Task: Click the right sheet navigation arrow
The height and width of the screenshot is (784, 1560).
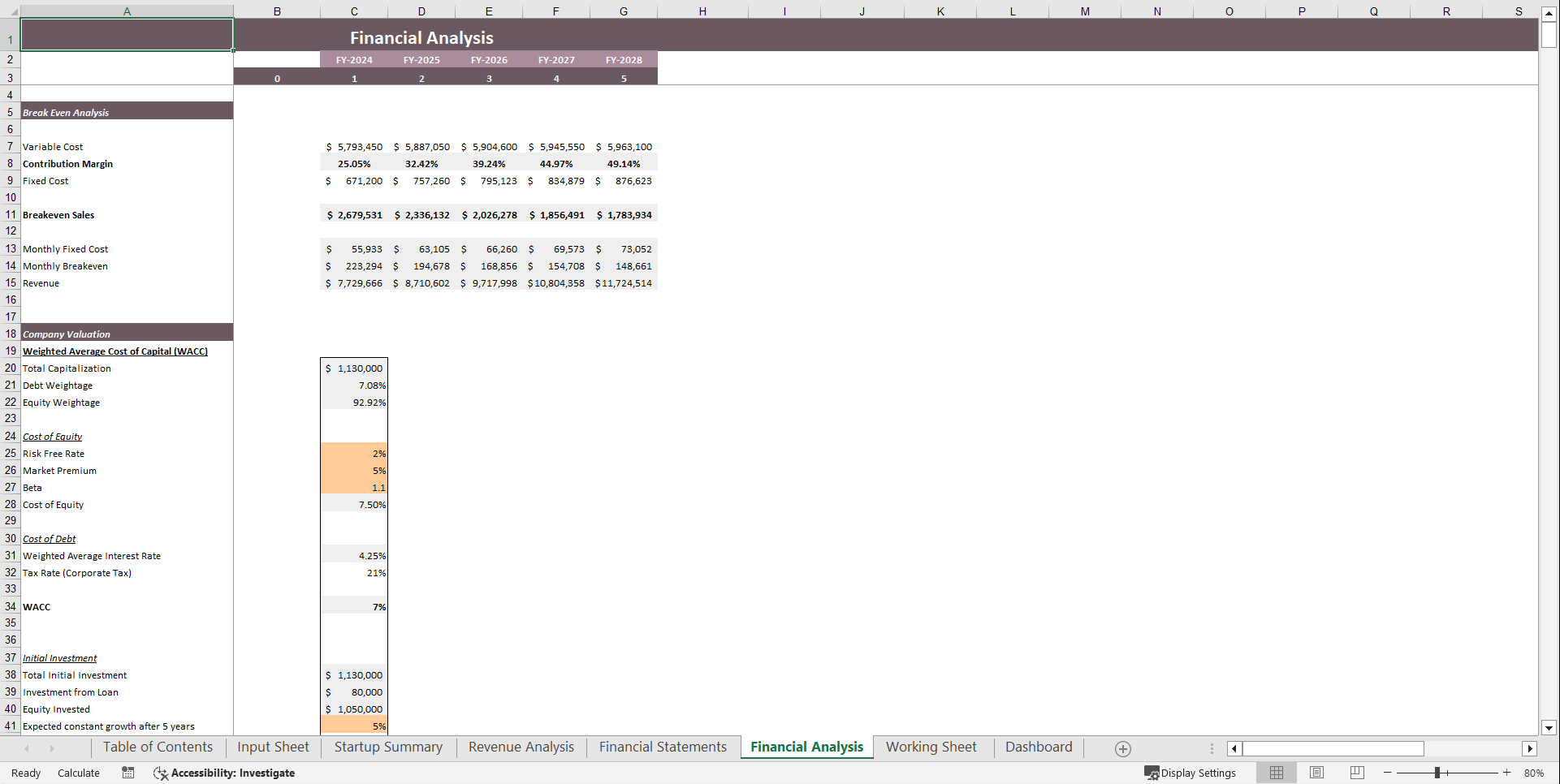Action: click(x=51, y=747)
